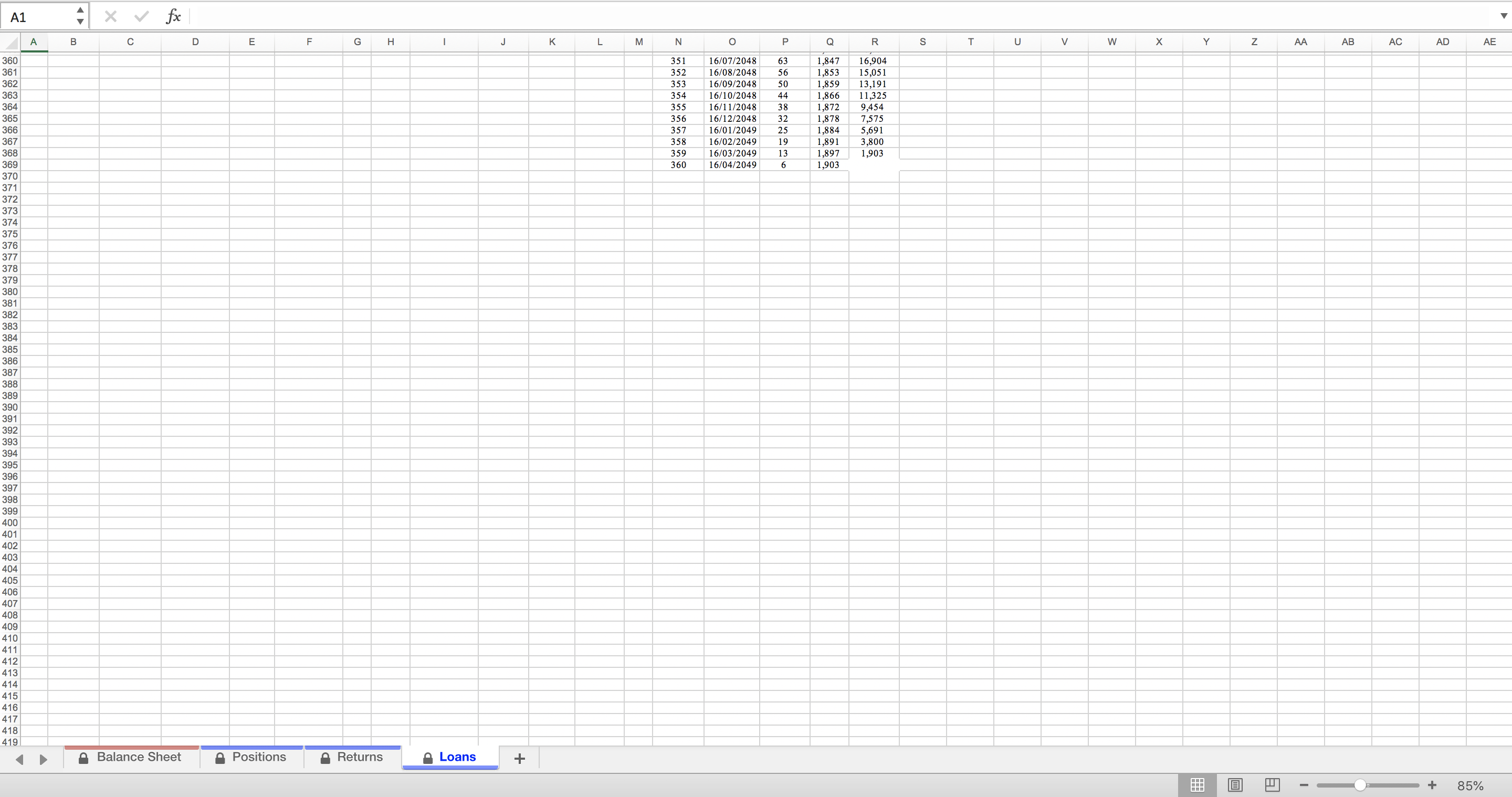Click cell containing 15,051
Screen dimensions: 1512x797
pos(874,72)
